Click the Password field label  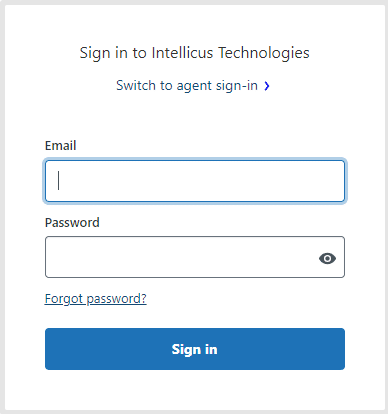click(x=72, y=223)
